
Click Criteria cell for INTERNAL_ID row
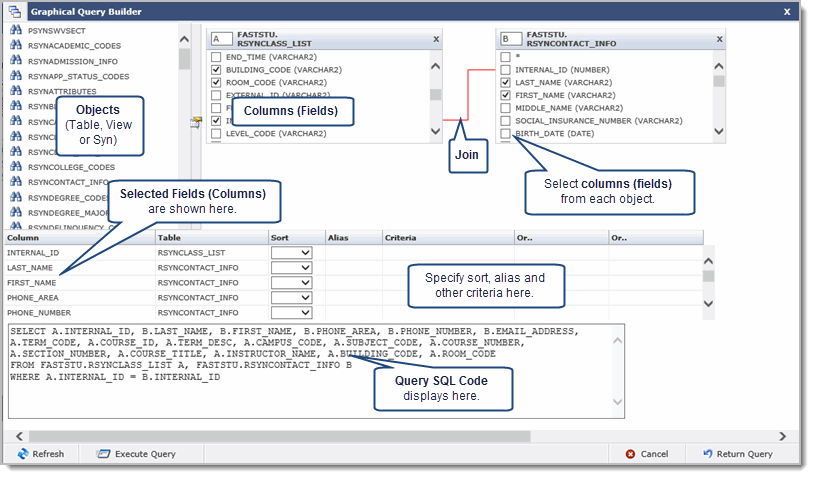click(448, 252)
